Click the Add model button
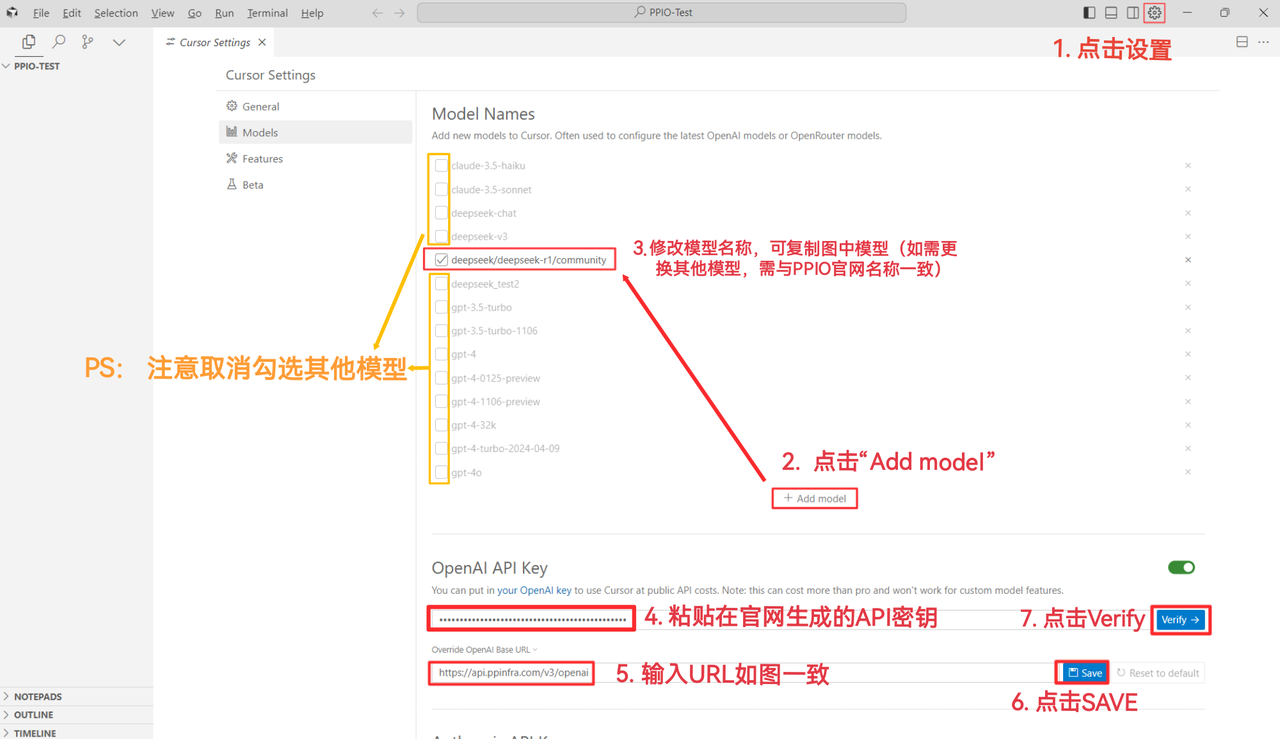This screenshot has width=1280, height=739. (x=814, y=498)
